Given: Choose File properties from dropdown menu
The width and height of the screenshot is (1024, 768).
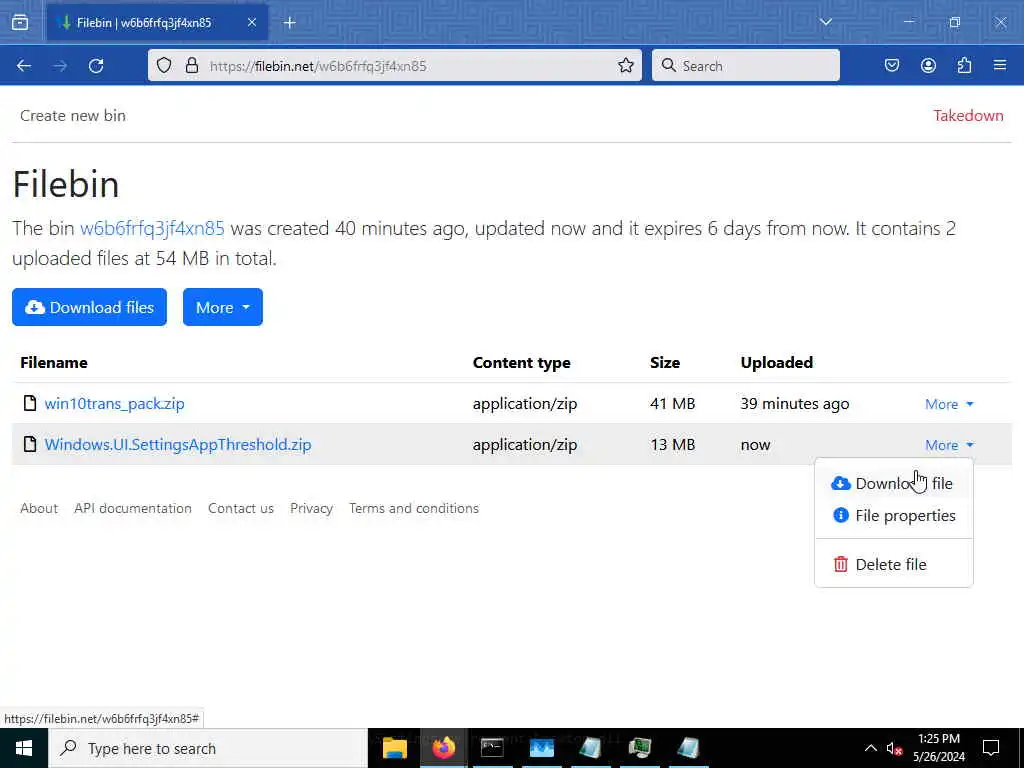Looking at the screenshot, I should coord(893,515).
